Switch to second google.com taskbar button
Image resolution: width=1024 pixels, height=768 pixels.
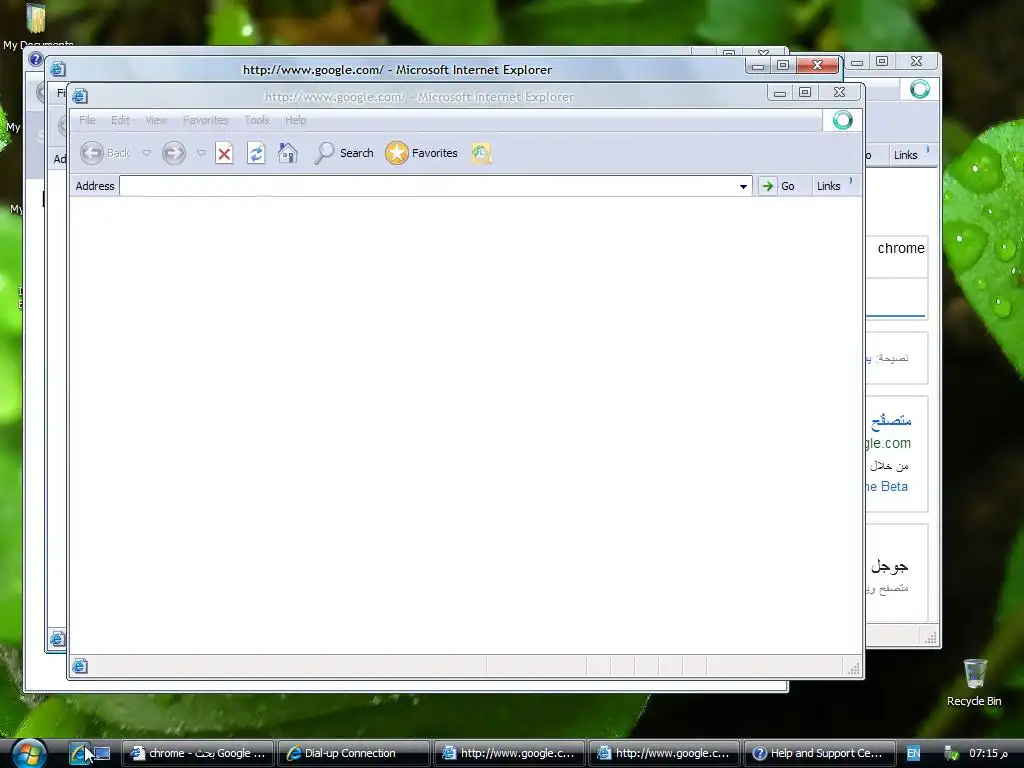[664, 753]
